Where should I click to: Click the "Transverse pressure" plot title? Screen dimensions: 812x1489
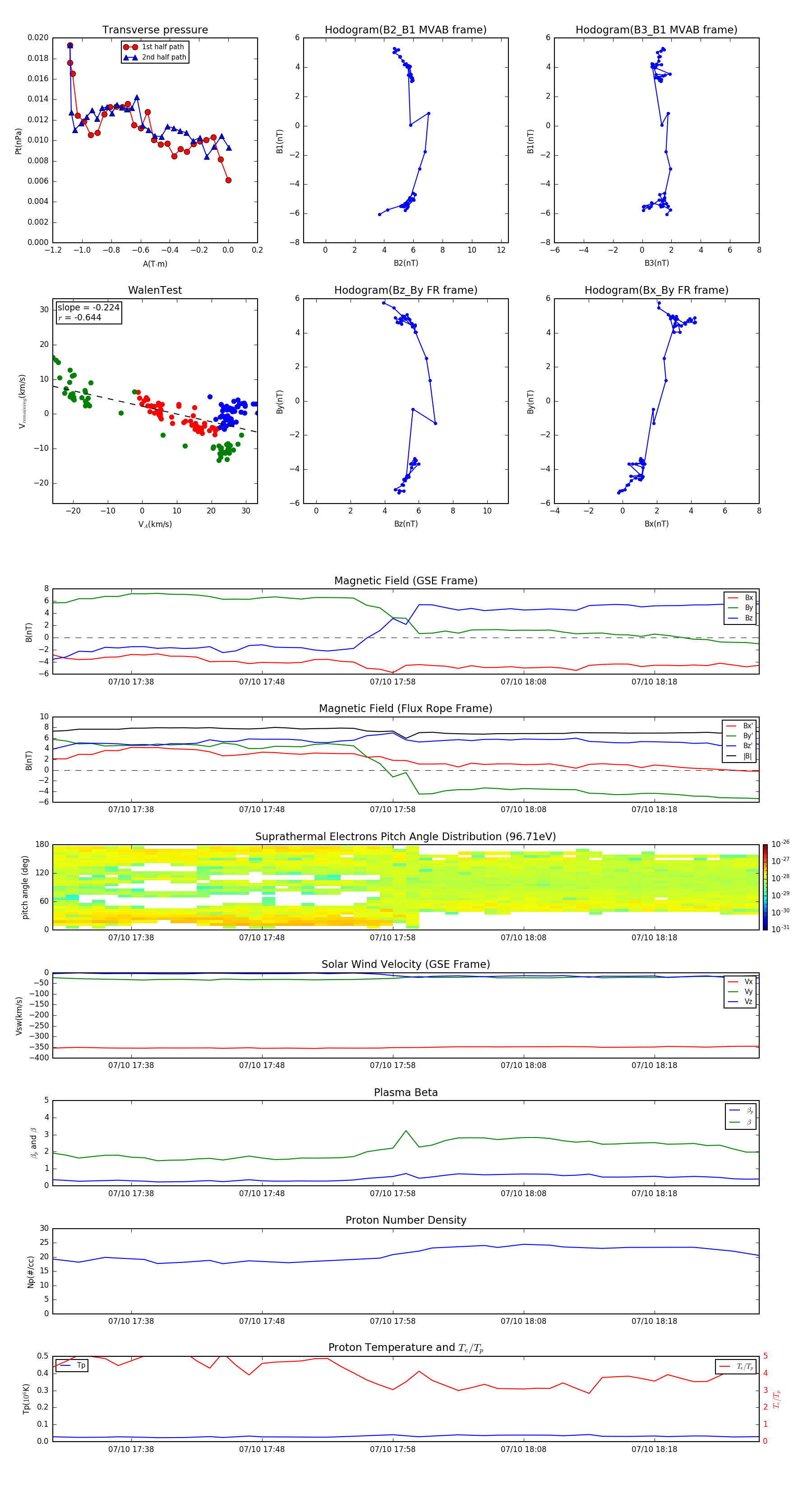[x=155, y=30]
